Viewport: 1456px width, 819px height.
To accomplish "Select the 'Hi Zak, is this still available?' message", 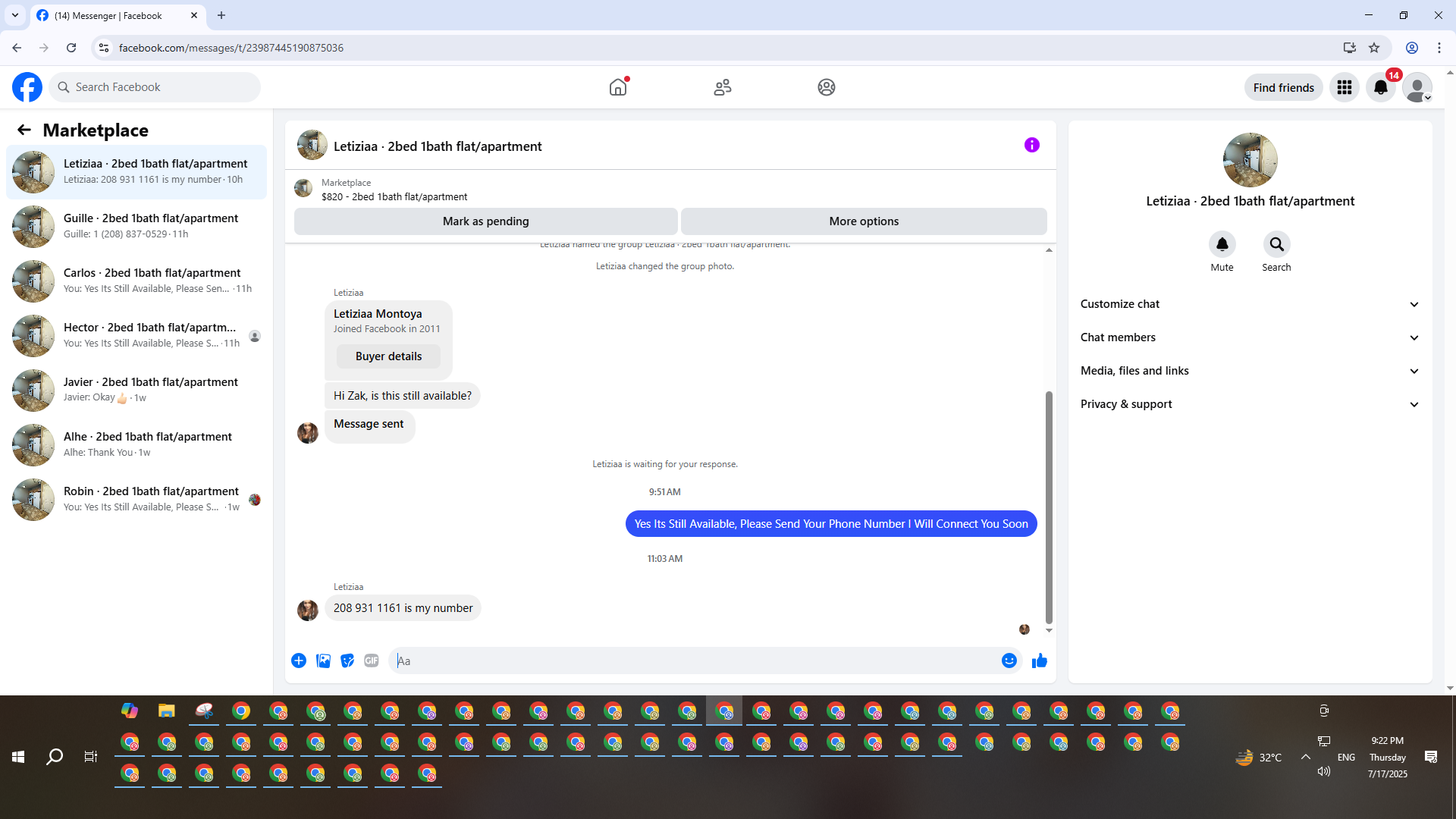I will click(403, 396).
